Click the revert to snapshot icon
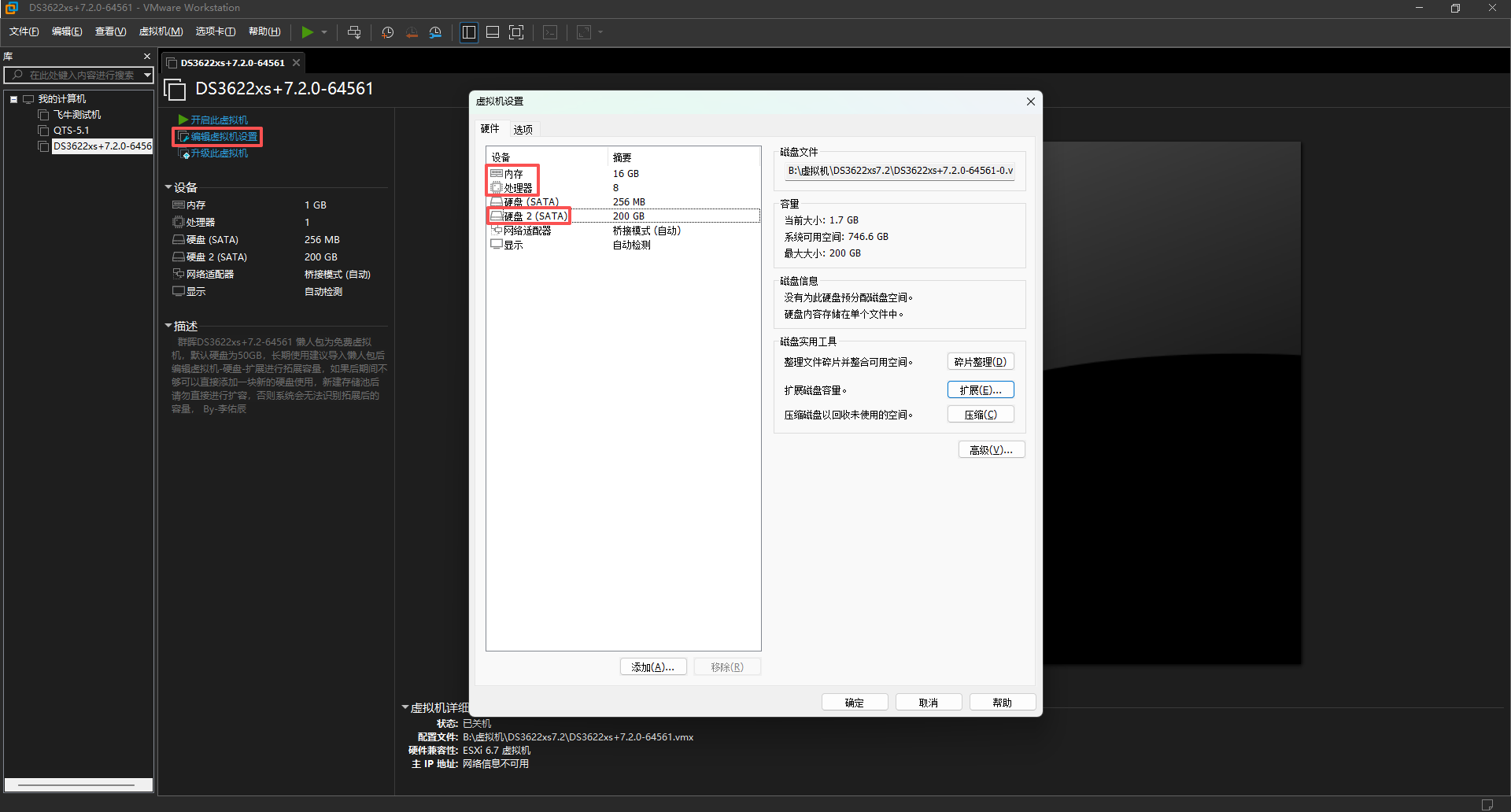Image resolution: width=1511 pixels, height=812 pixels. [412, 32]
